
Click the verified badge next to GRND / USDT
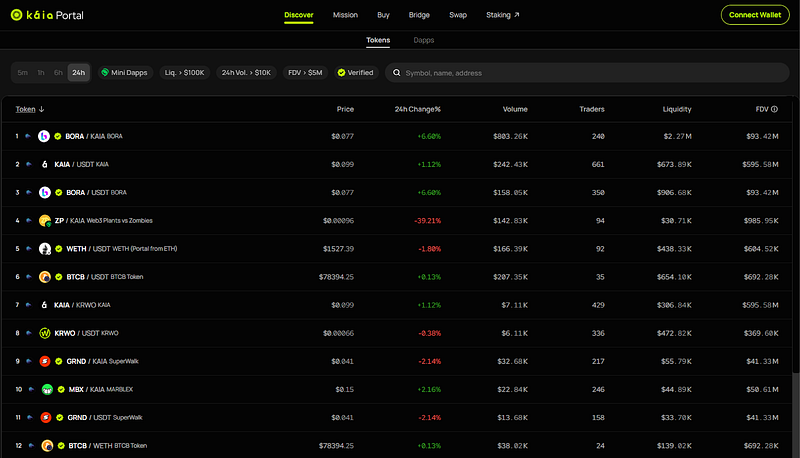(x=60, y=417)
